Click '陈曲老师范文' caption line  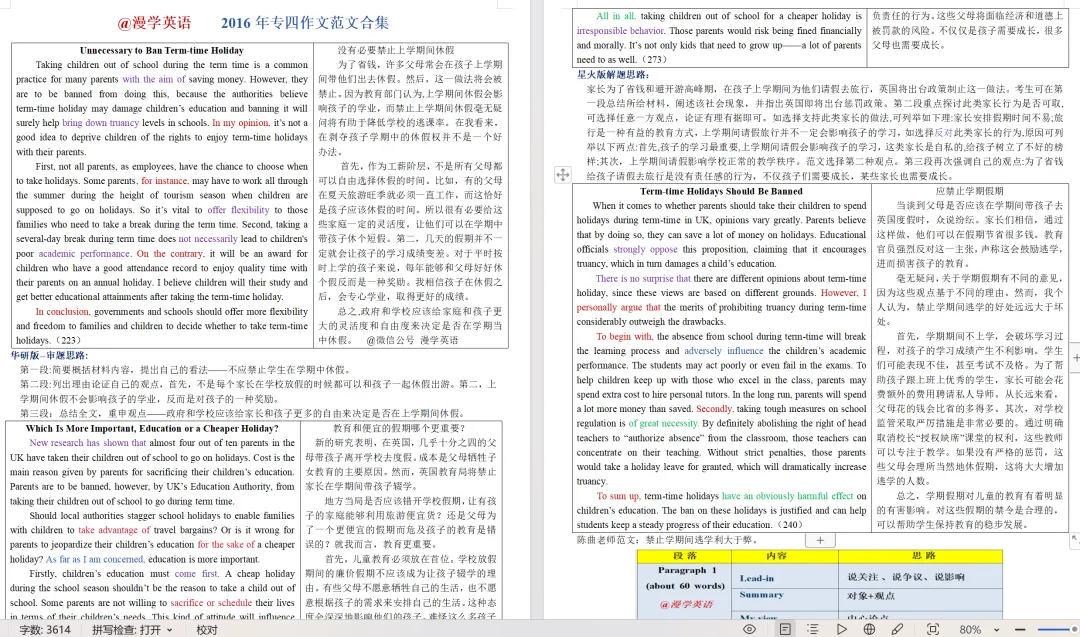click(x=668, y=540)
